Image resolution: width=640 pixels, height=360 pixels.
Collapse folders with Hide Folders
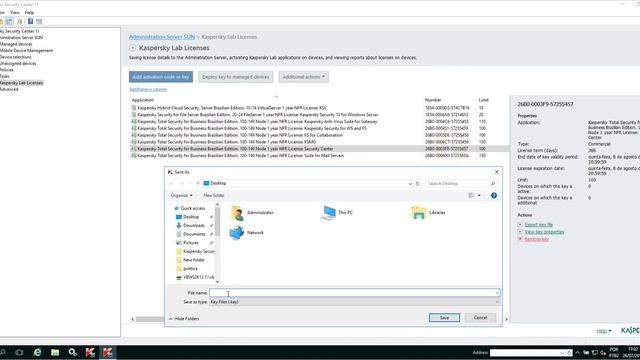pyautogui.click(x=184, y=319)
